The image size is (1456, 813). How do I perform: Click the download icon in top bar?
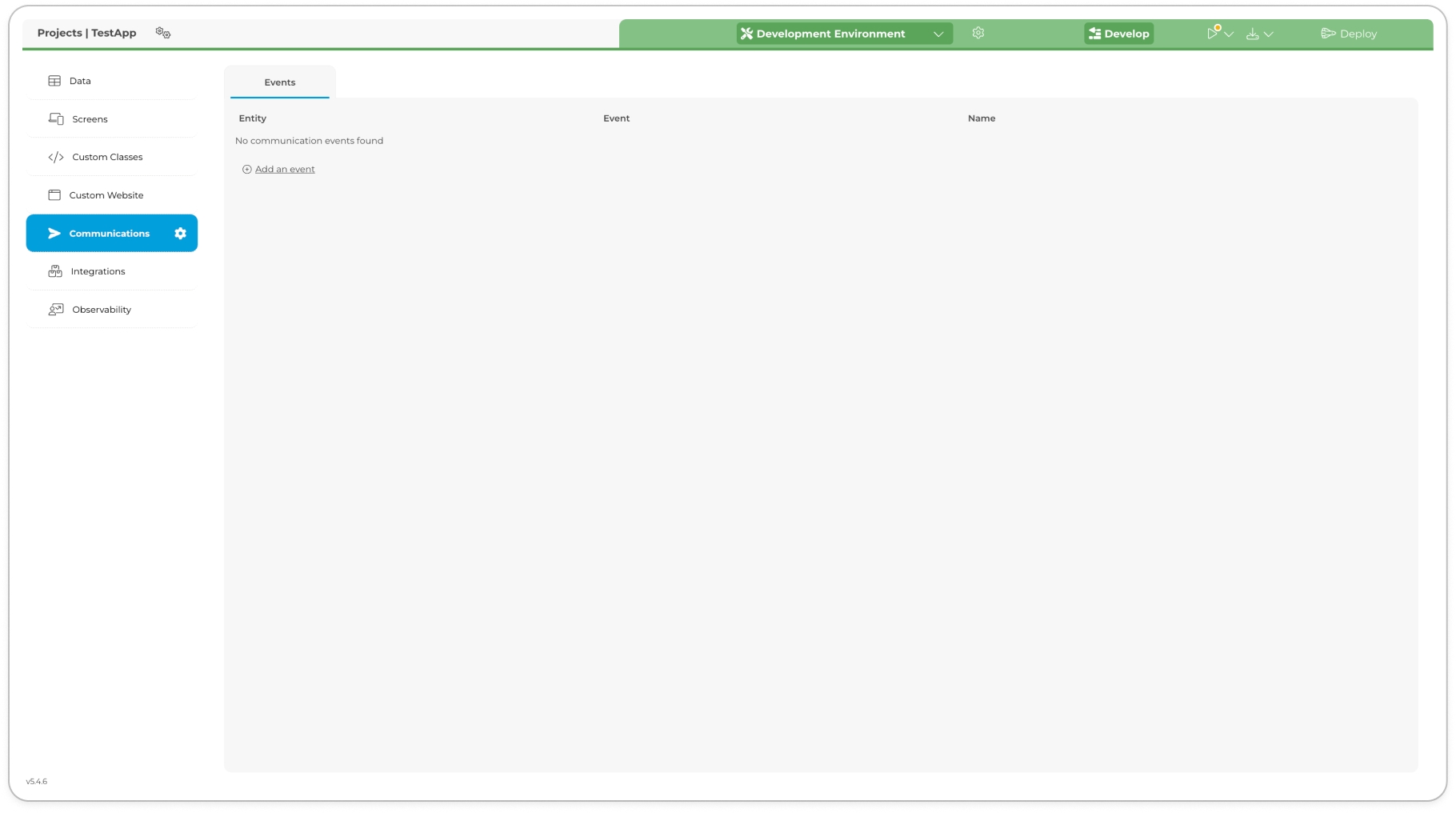point(1252,34)
